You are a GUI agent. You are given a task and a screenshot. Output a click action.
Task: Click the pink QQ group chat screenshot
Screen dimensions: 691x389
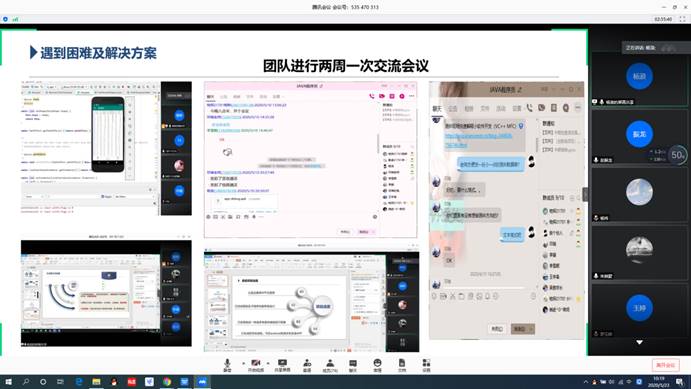coord(310,159)
